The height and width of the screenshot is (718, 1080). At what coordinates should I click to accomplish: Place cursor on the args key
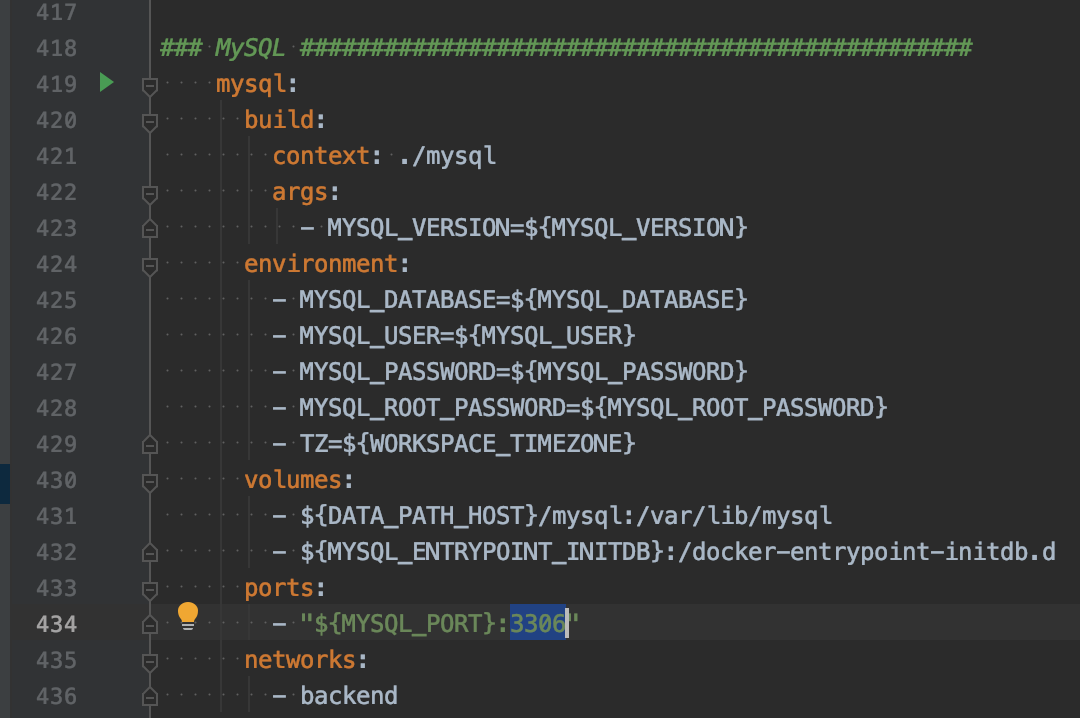[x=300, y=192]
